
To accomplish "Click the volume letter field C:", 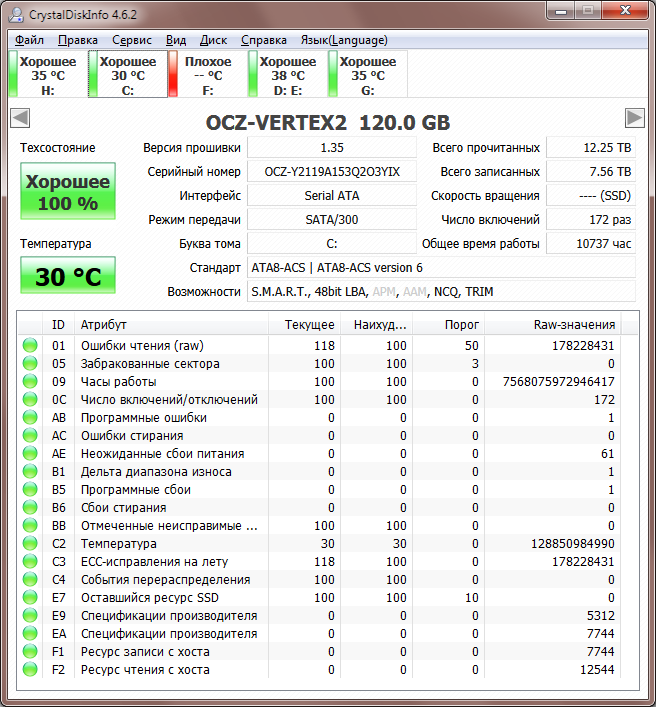I will (332, 243).
